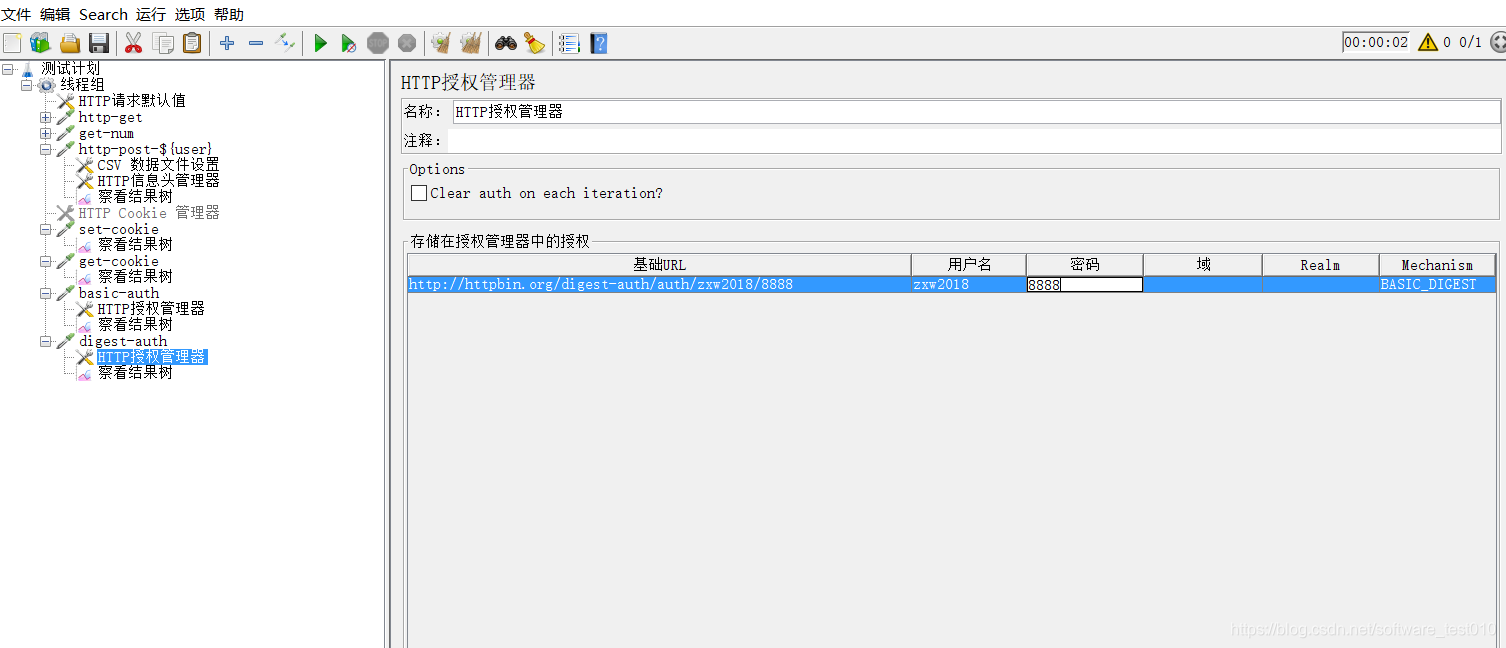
Task: Click the blue plus Expand All icon
Action: pyautogui.click(x=227, y=43)
